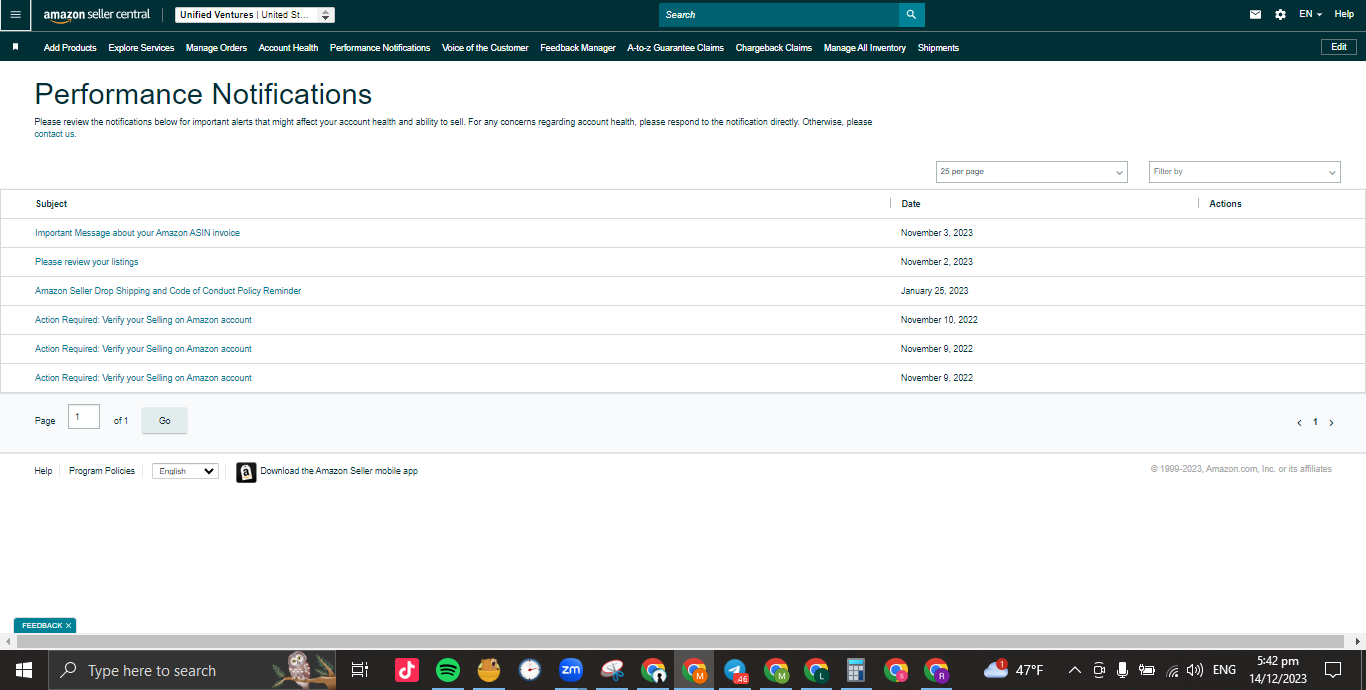Click the page number input field

point(84,417)
